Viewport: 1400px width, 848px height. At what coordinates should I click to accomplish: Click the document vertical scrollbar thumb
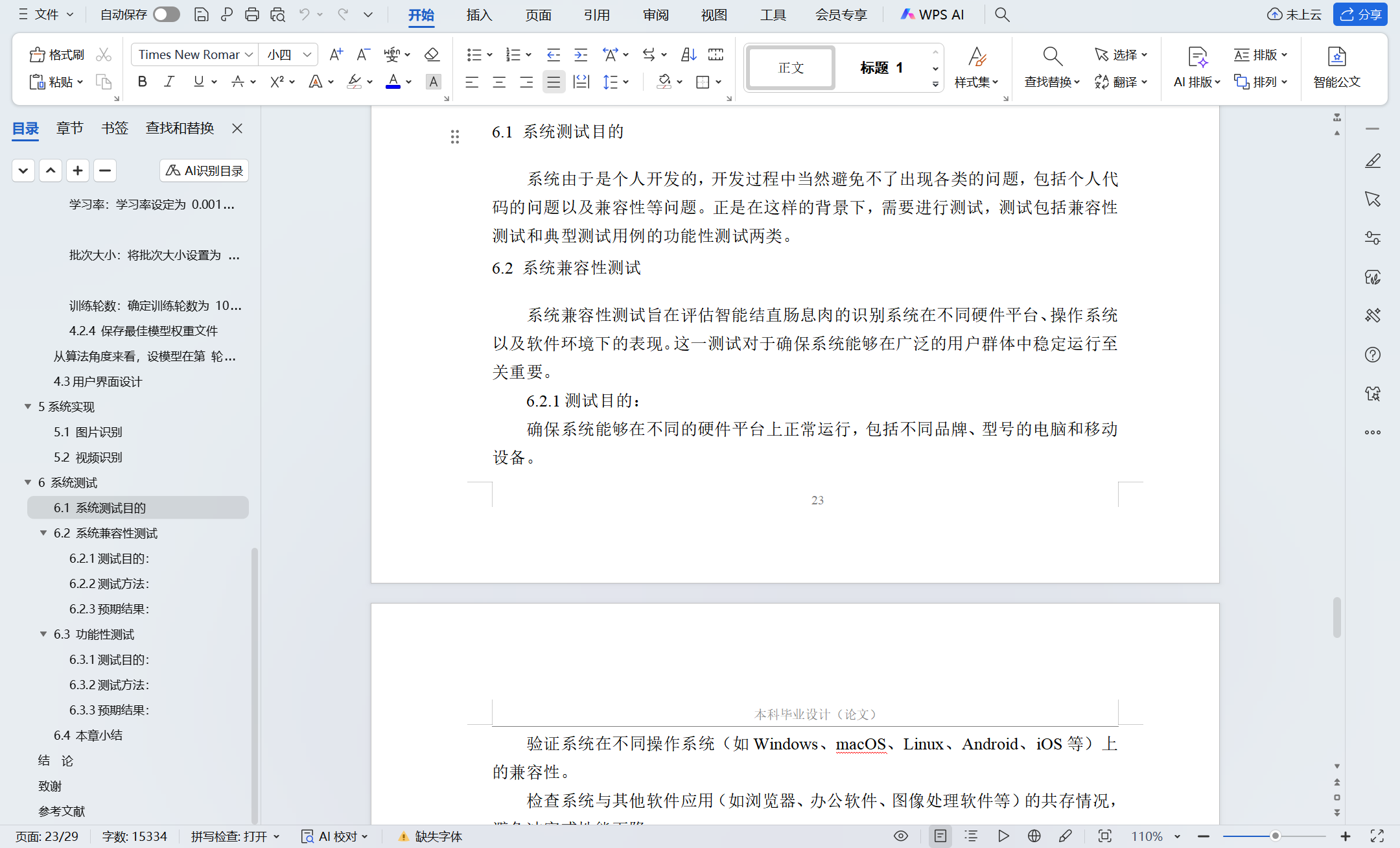click(x=1336, y=617)
